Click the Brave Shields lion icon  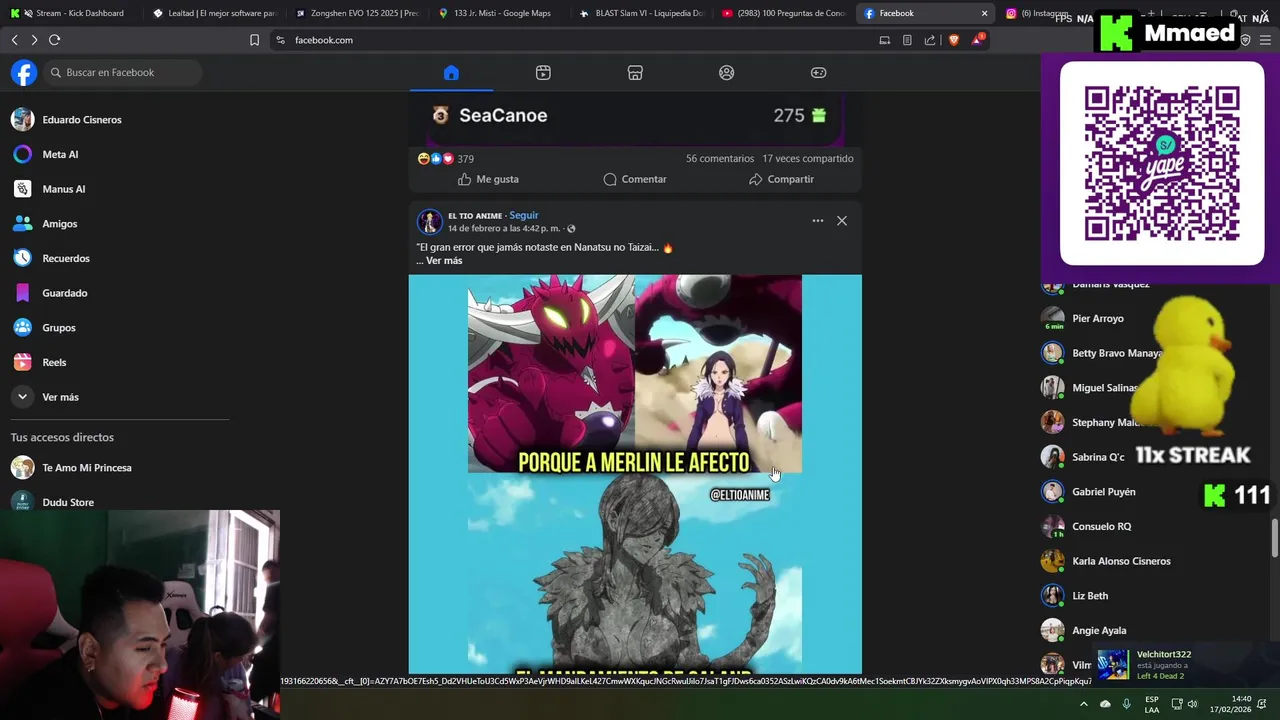coord(952,40)
